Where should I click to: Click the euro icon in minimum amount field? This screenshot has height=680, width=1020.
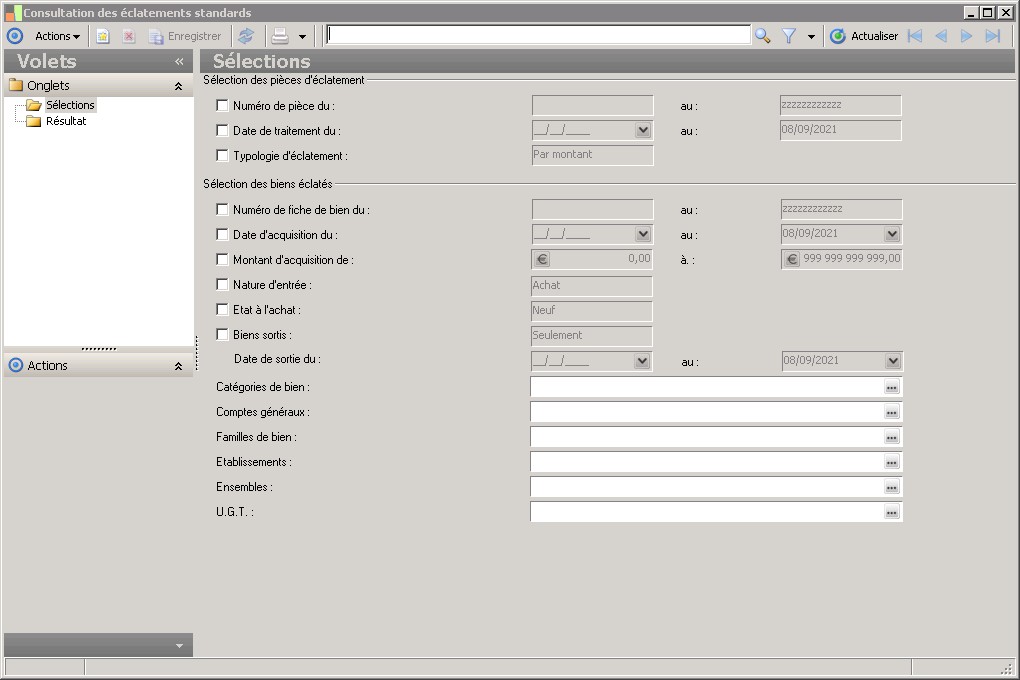tap(543, 260)
